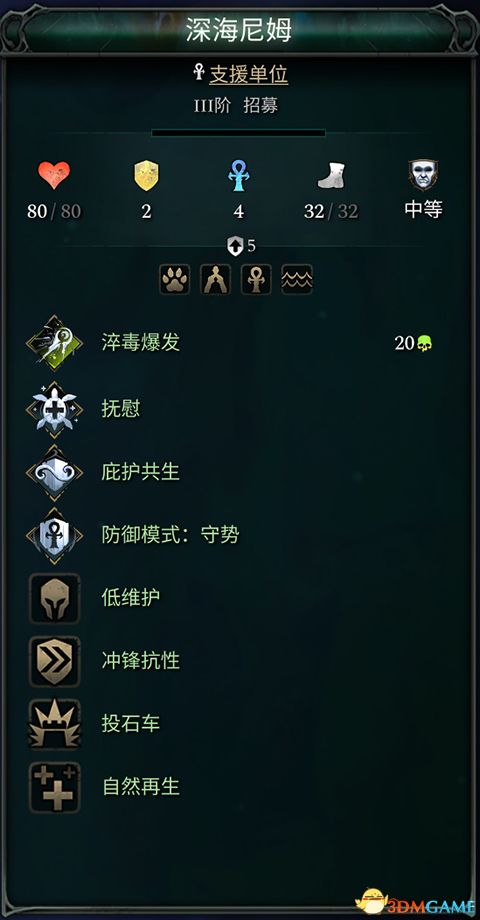Click the crown icon for 投石车
Viewport: 480px width, 920px height.
(x=55, y=724)
